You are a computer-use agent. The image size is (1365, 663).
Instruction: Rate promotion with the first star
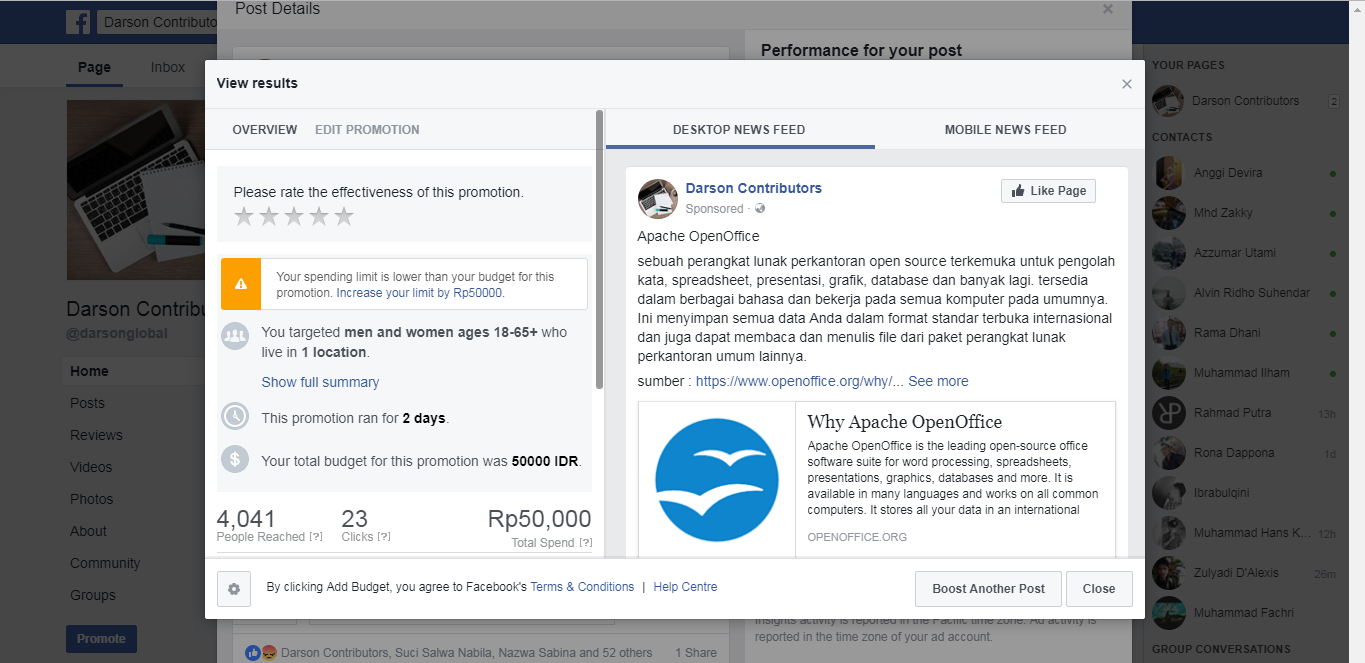pos(244,216)
